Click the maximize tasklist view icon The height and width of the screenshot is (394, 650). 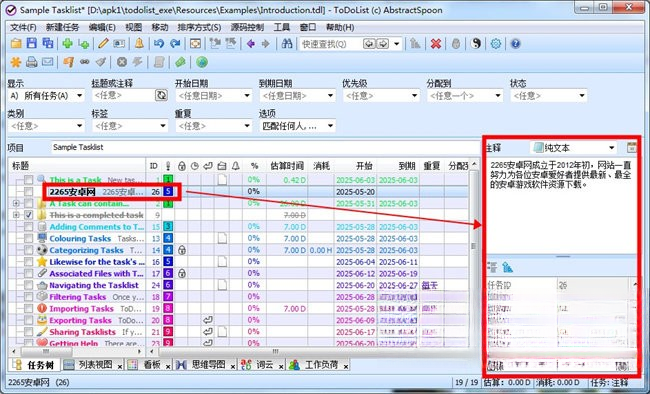coord(195,44)
